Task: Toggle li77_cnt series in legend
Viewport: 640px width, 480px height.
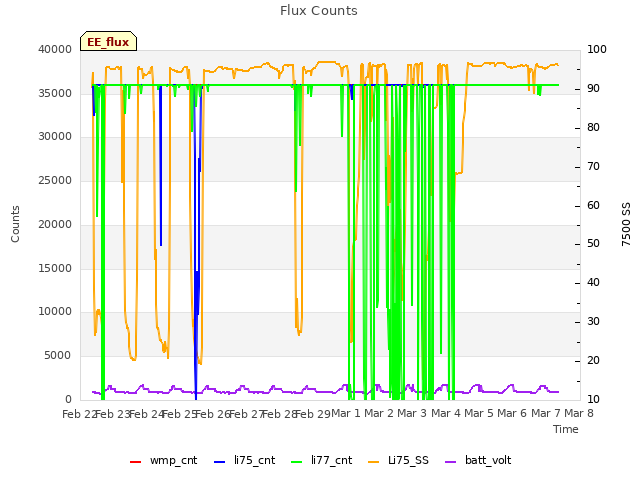Action: tap(322, 460)
